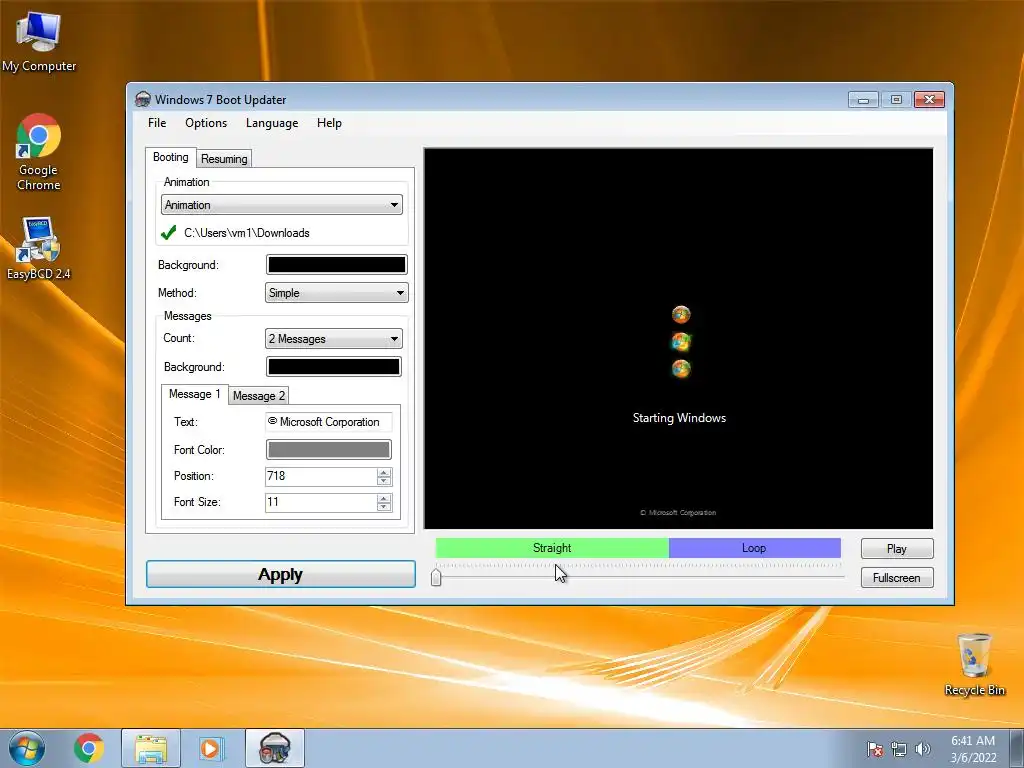Click Boot Updater taskbar icon
The image size is (1024, 768).
pyautogui.click(x=275, y=748)
